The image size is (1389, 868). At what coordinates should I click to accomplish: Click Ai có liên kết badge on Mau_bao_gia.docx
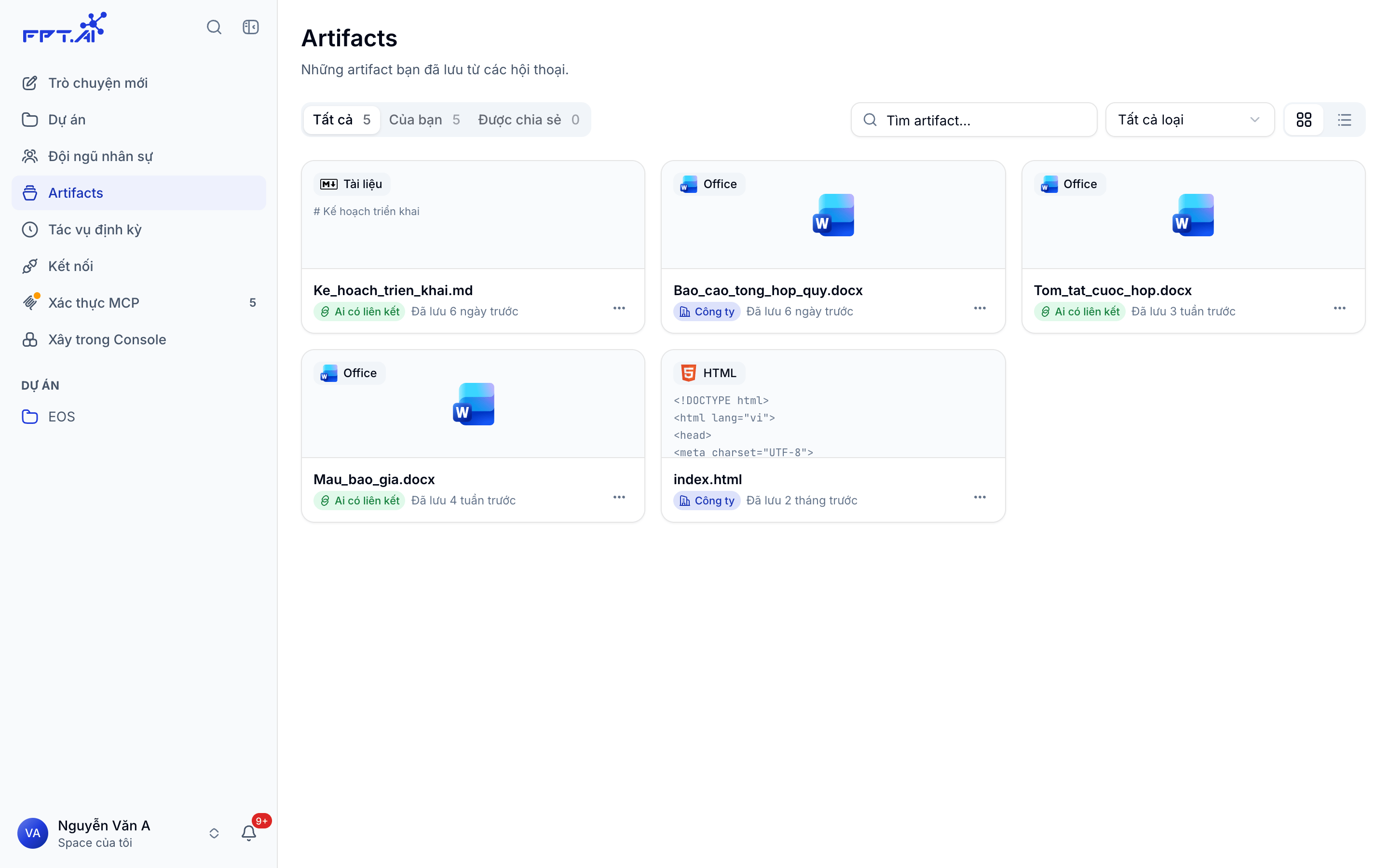coord(359,500)
